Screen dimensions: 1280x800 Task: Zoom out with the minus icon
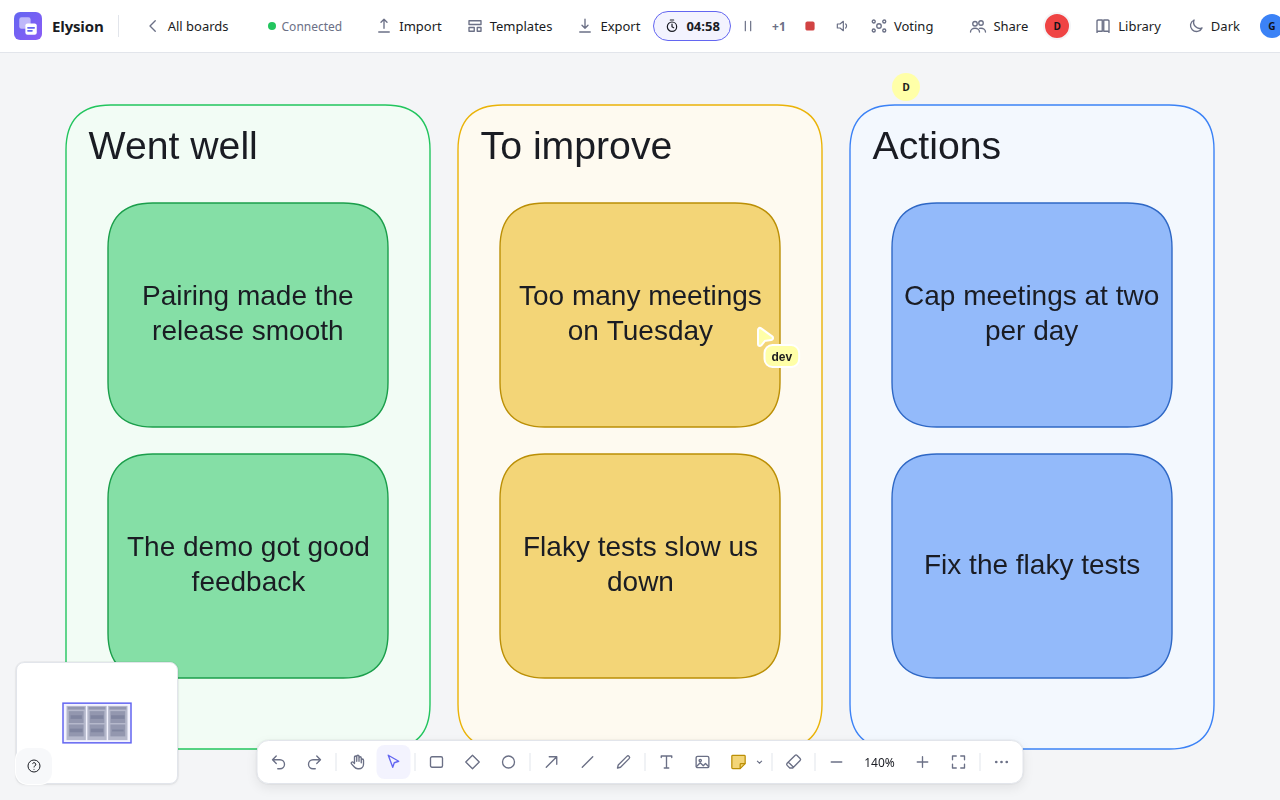836,762
